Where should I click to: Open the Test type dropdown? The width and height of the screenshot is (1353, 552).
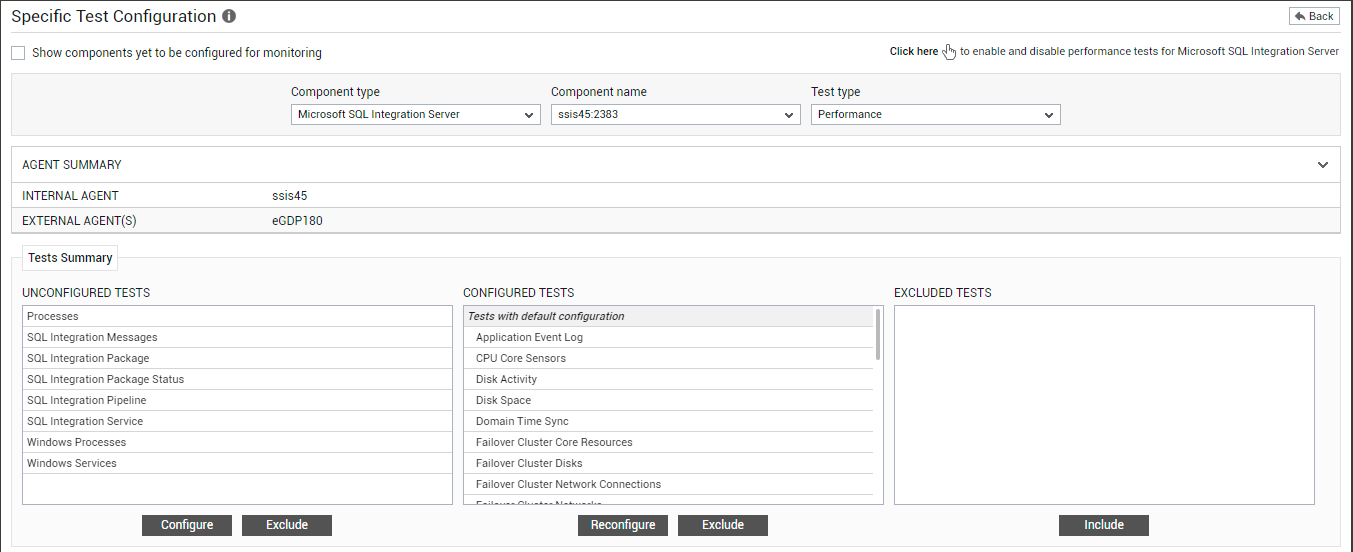(x=936, y=115)
